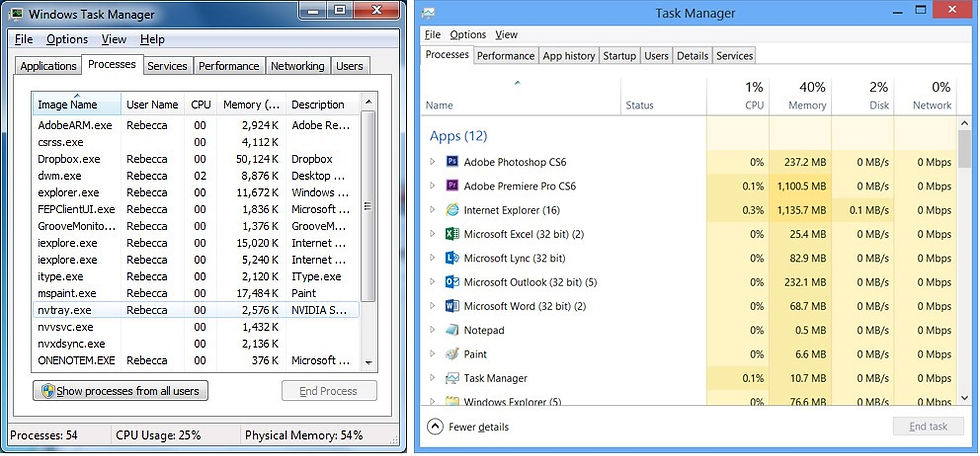The height and width of the screenshot is (456, 980).
Task: Click the Task Manager row icon
Action: point(453,378)
